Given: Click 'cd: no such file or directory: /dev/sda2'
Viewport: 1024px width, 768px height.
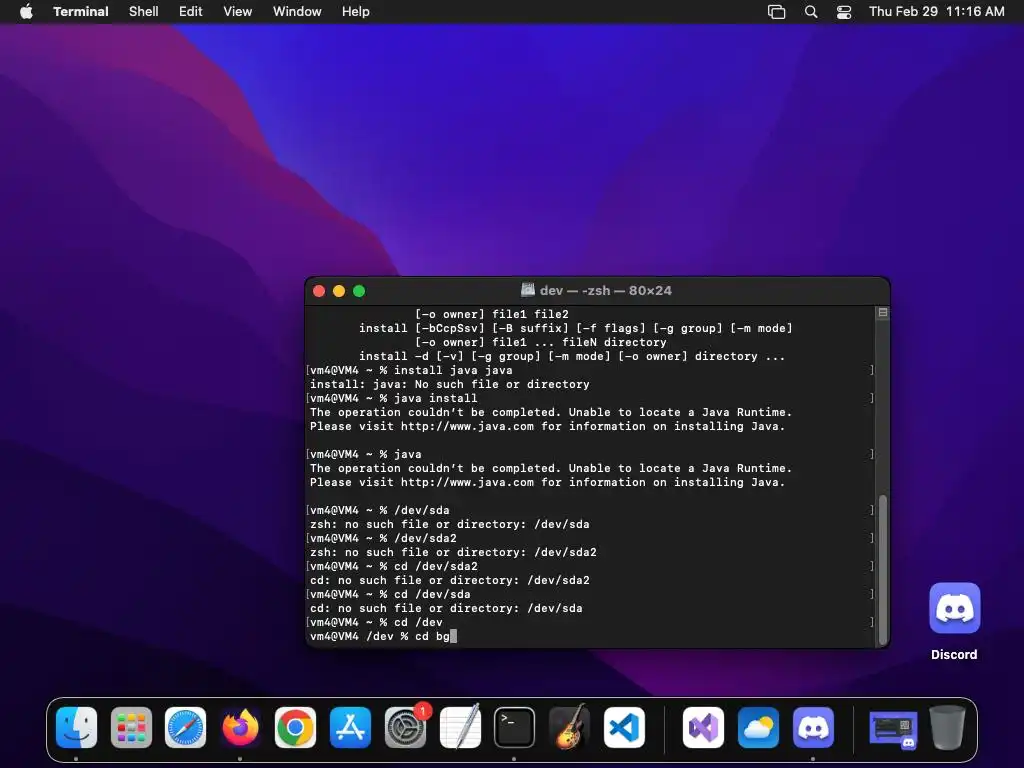Looking at the screenshot, I should [450, 581].
